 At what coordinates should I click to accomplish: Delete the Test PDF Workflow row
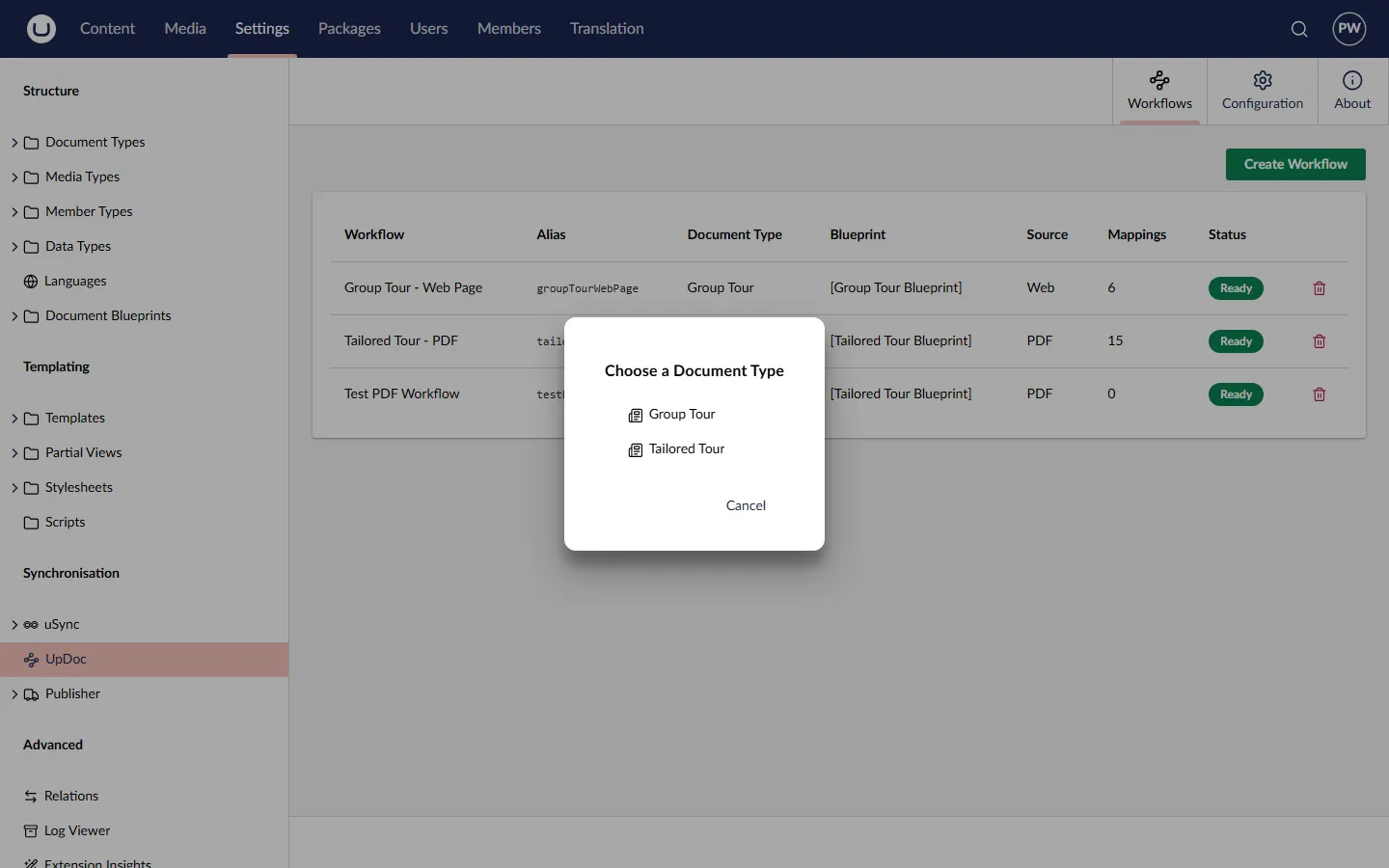(x=1320, y=394)
